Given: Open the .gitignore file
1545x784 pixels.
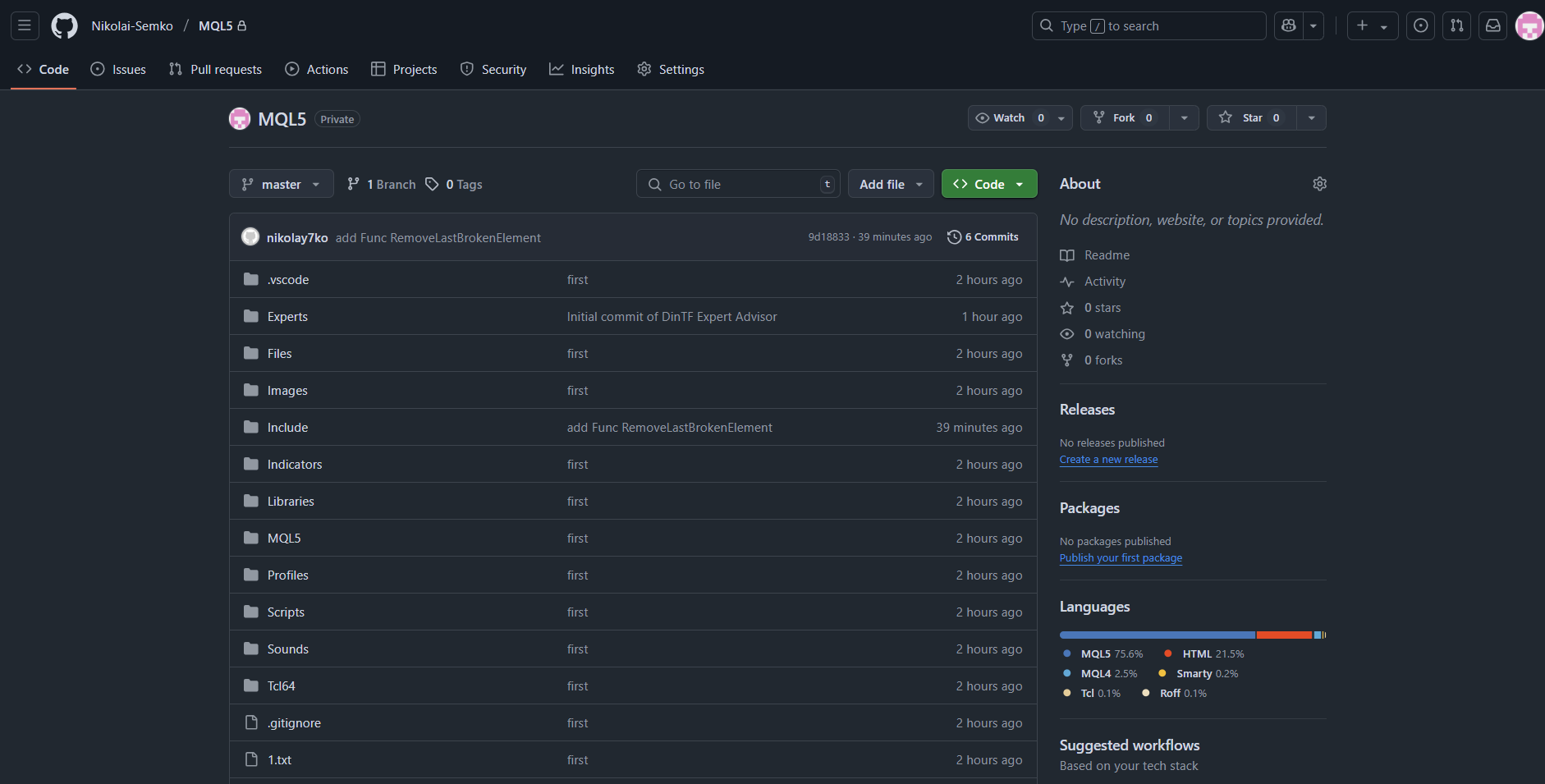Looking at the screenshot, I should 294,723.
